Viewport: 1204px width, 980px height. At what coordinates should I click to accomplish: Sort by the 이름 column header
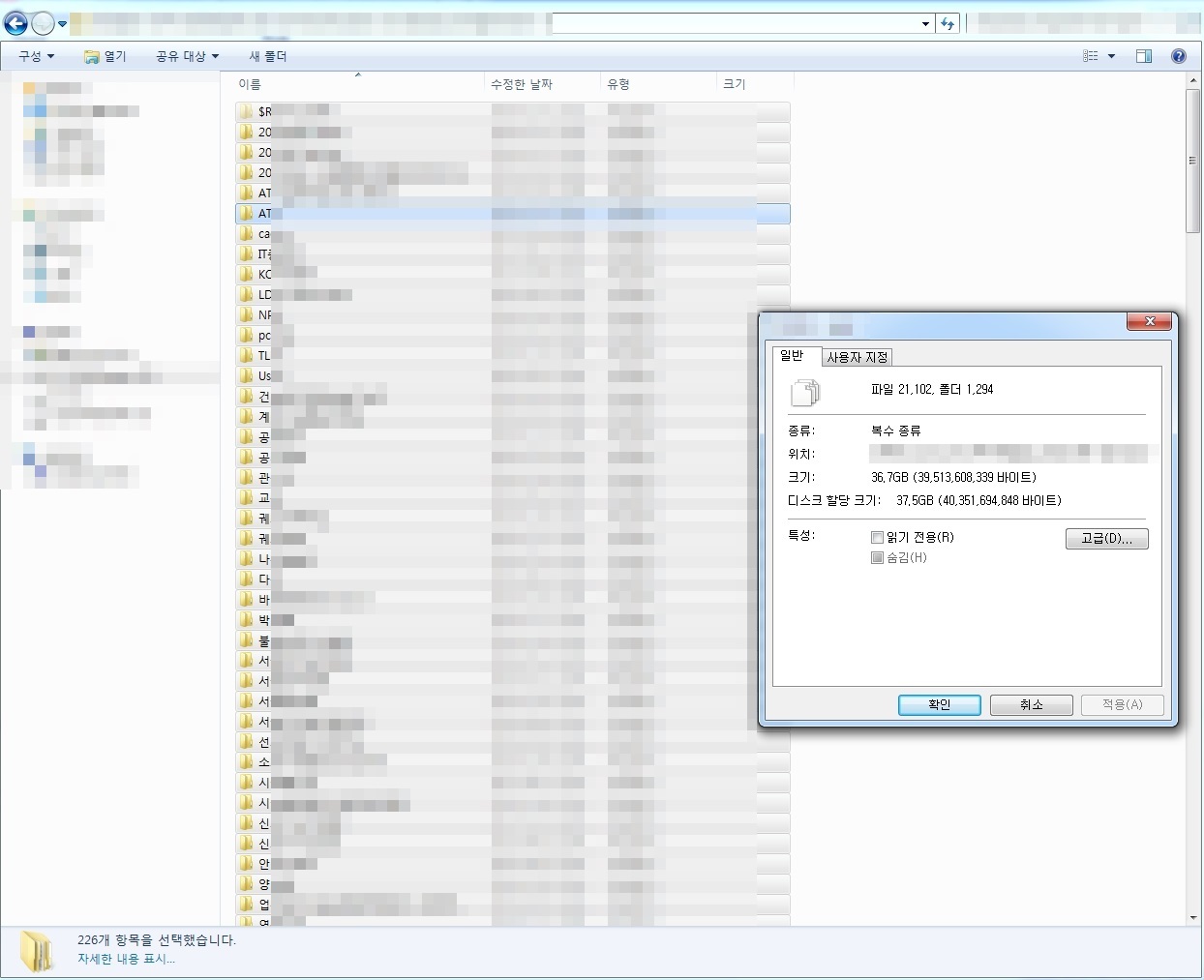(x=358, y=84)
